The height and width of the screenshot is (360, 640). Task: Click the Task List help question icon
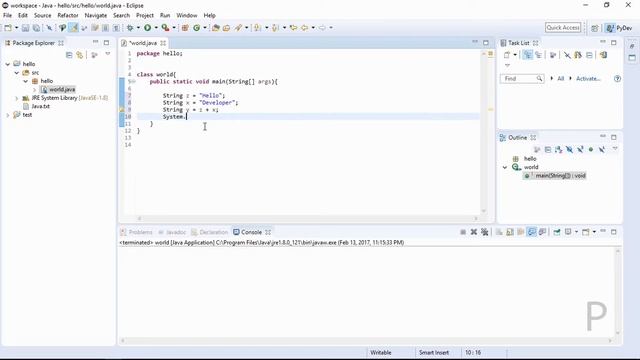pyautogui.click(x=617, y=78)
